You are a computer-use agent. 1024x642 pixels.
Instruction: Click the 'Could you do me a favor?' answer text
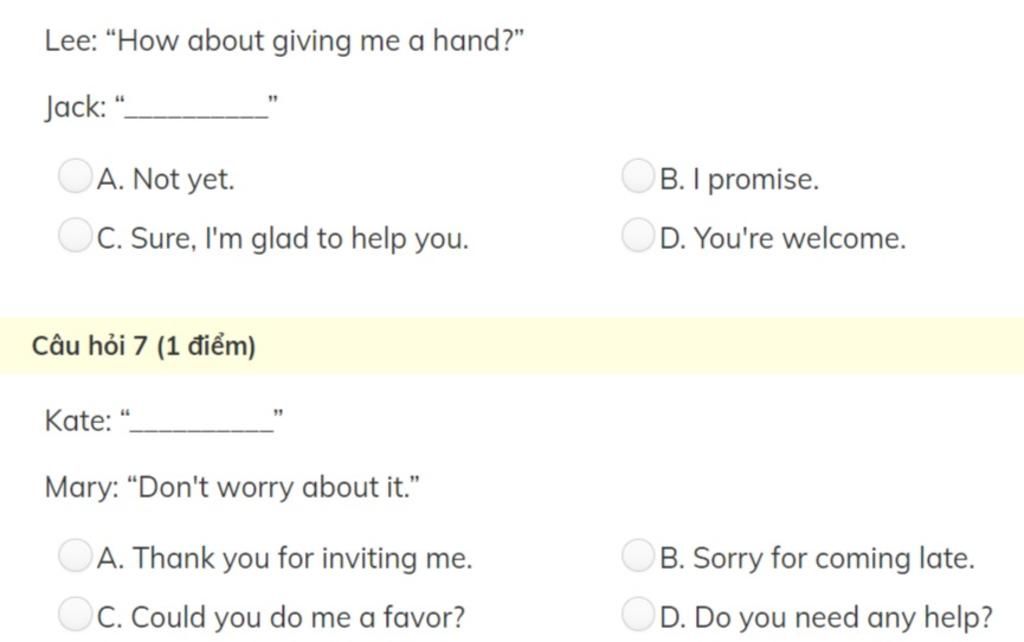coord(298,617)
